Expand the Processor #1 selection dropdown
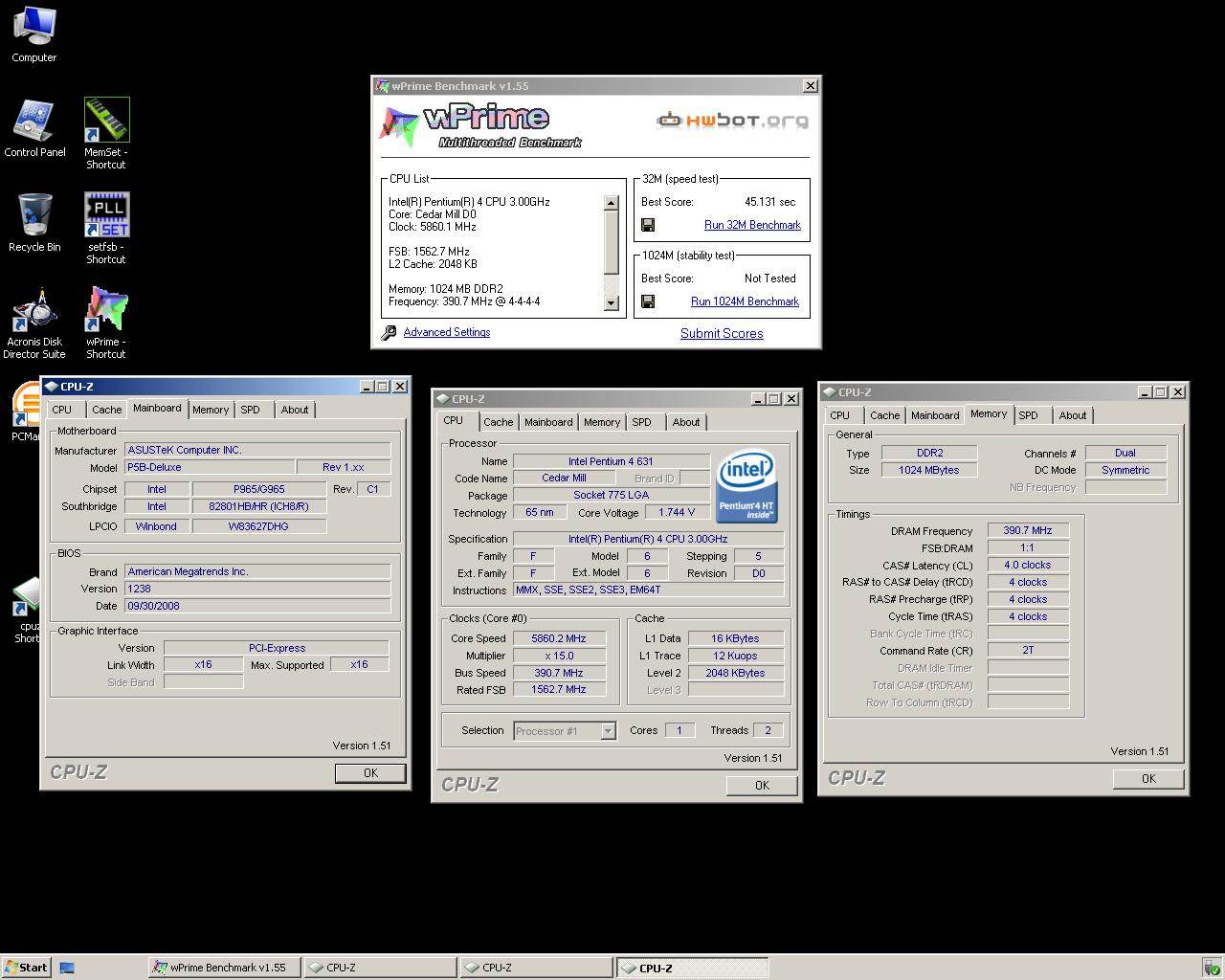Image resolution: width=1225 pixels, height=980 pixels. (608, 731)
